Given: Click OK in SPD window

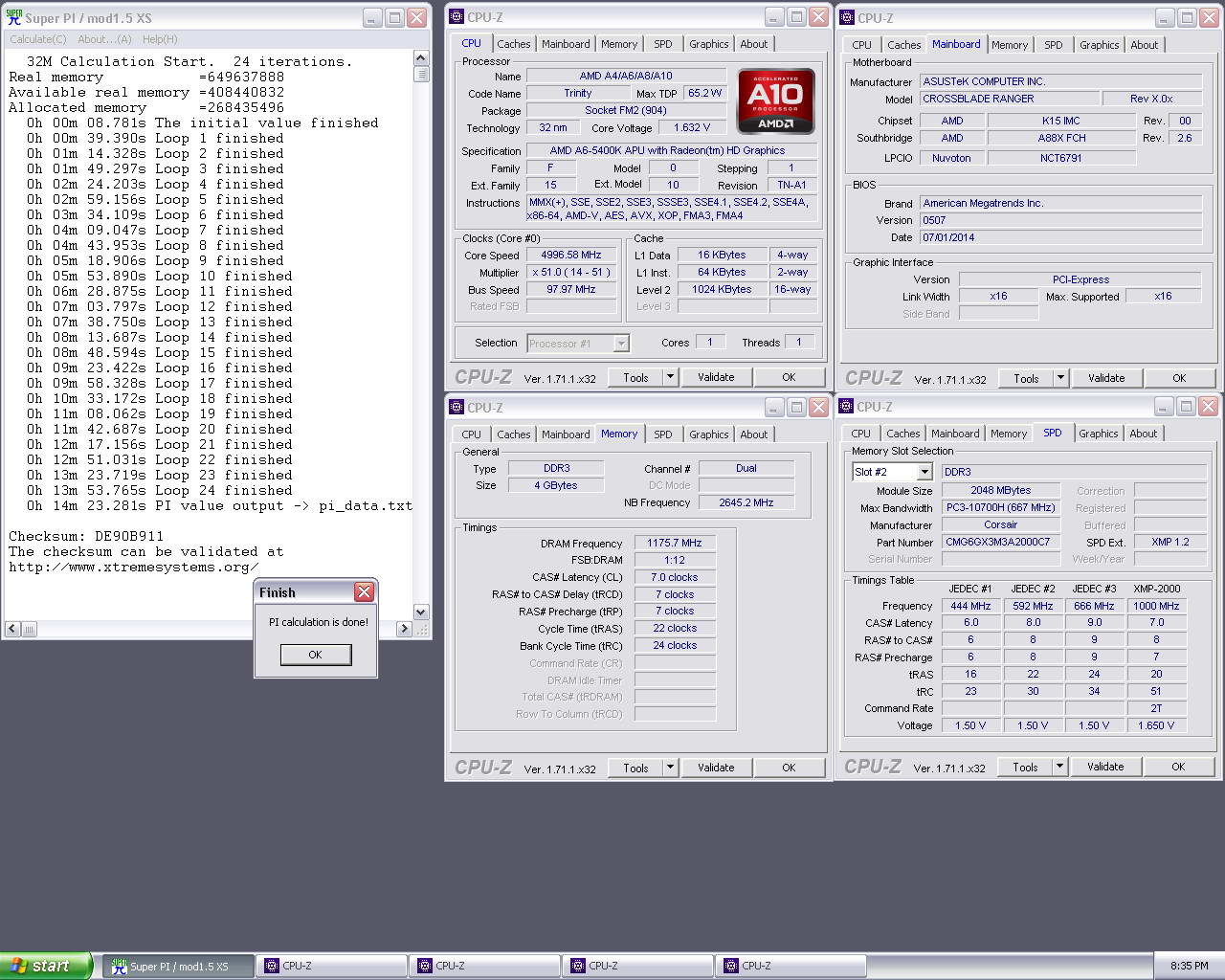Looking at the screenshot, I should [x=1178, y=767].
